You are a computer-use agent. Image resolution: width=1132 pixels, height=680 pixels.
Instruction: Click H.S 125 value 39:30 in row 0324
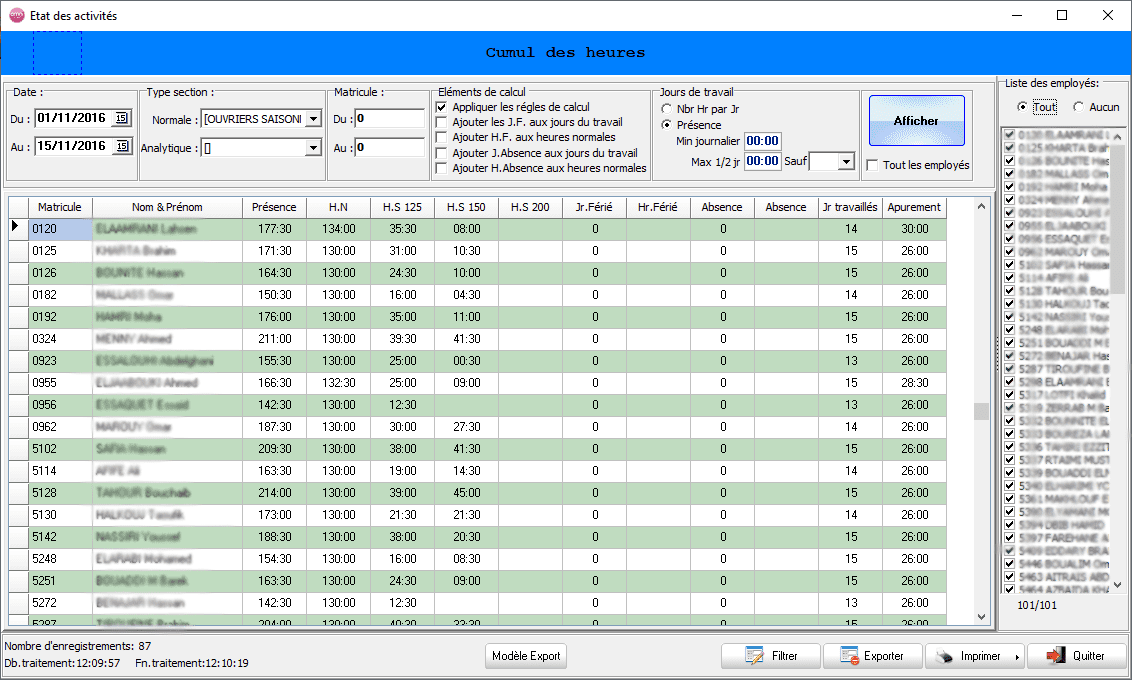pyautogui.click(x=402, y=339)
